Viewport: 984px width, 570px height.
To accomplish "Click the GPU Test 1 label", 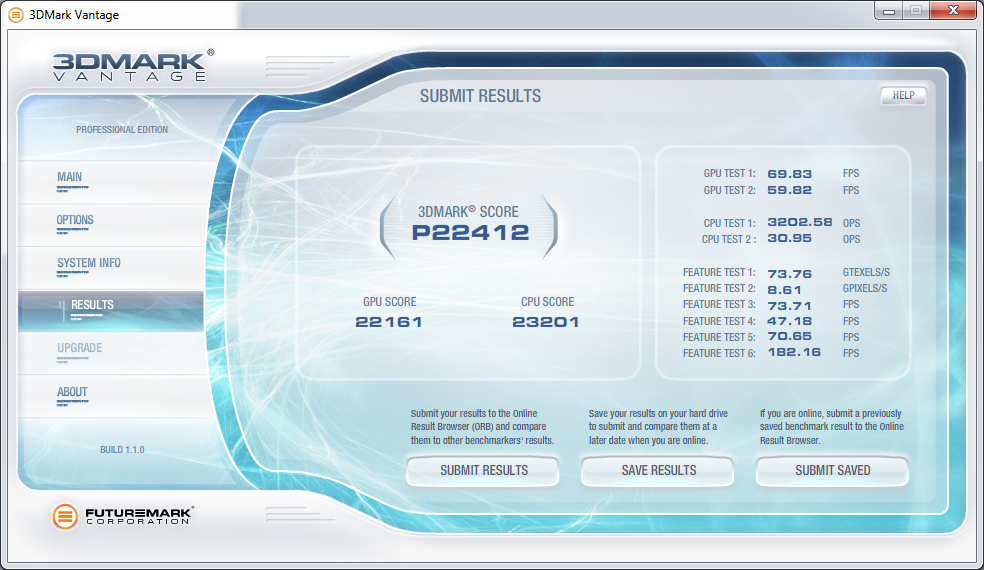I will 729,173.
